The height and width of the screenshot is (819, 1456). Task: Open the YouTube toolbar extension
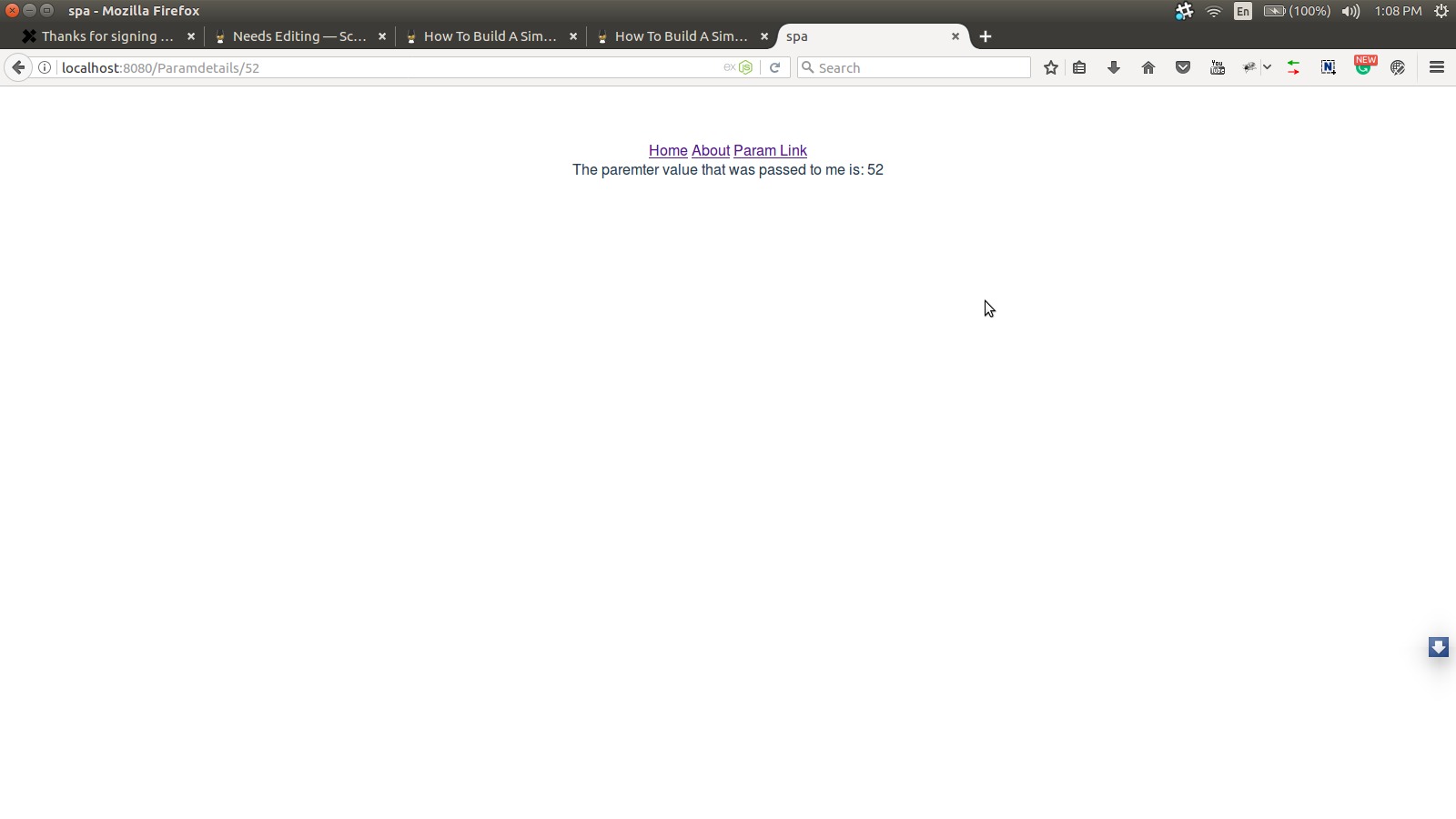pos(1218,67)
